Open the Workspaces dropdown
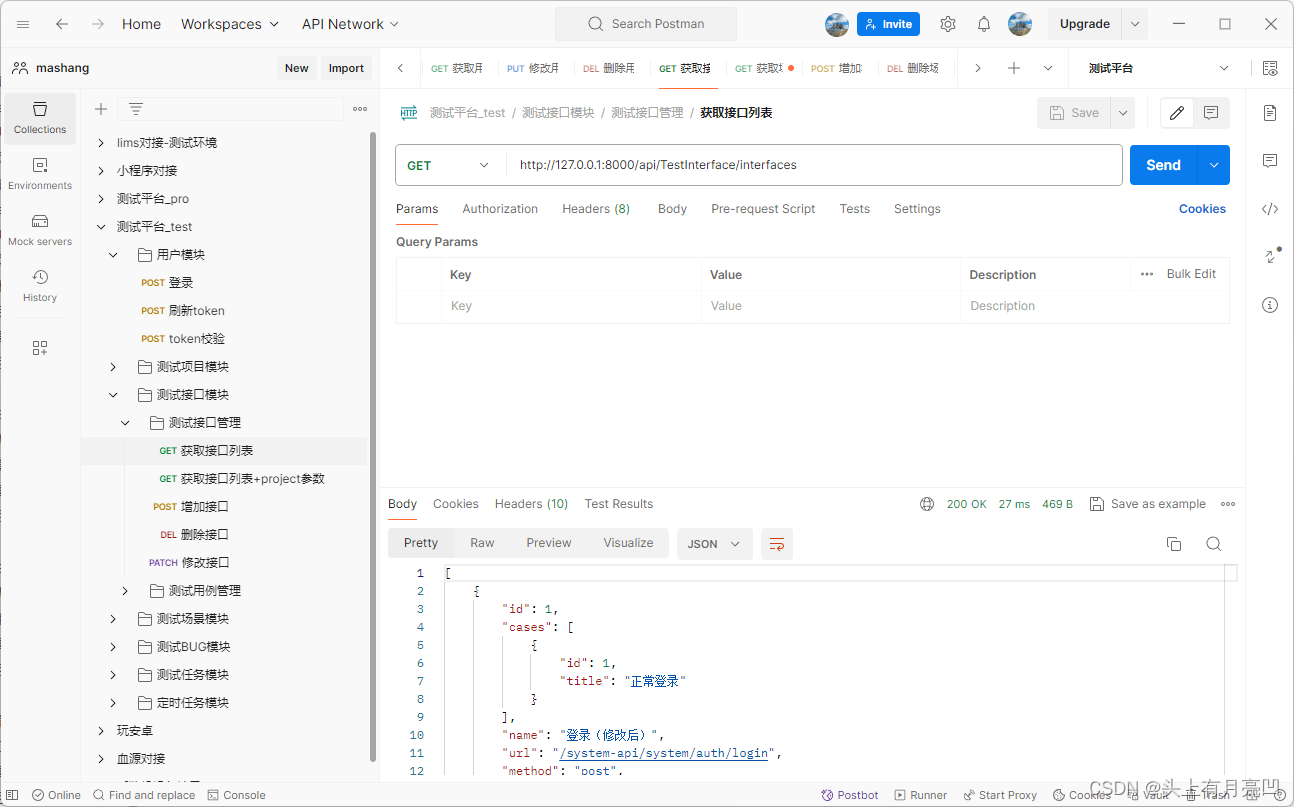Screen dimensions: 1294x807 [x=231, y=24]
